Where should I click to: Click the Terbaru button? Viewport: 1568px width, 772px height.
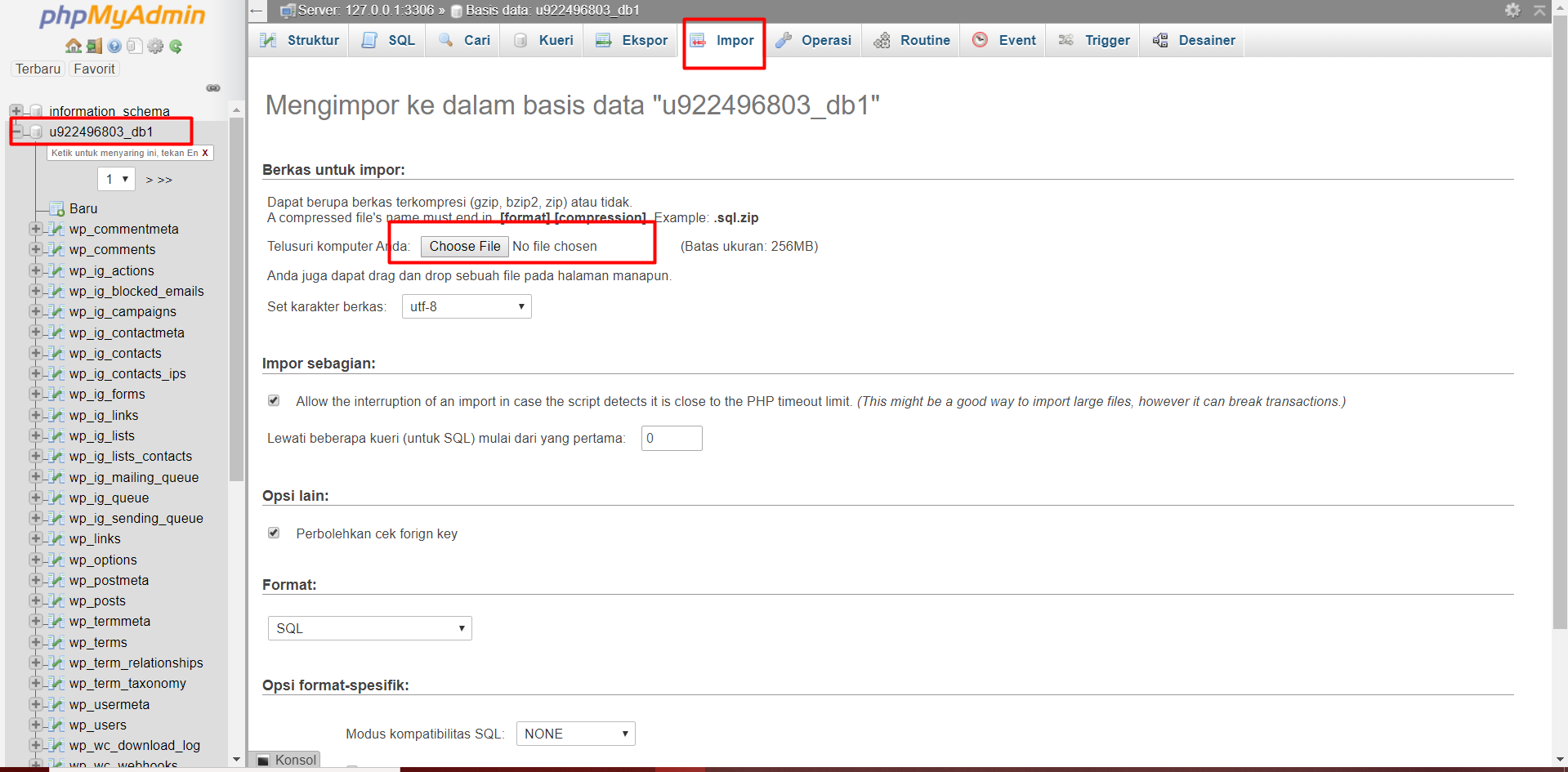(38, 69)
